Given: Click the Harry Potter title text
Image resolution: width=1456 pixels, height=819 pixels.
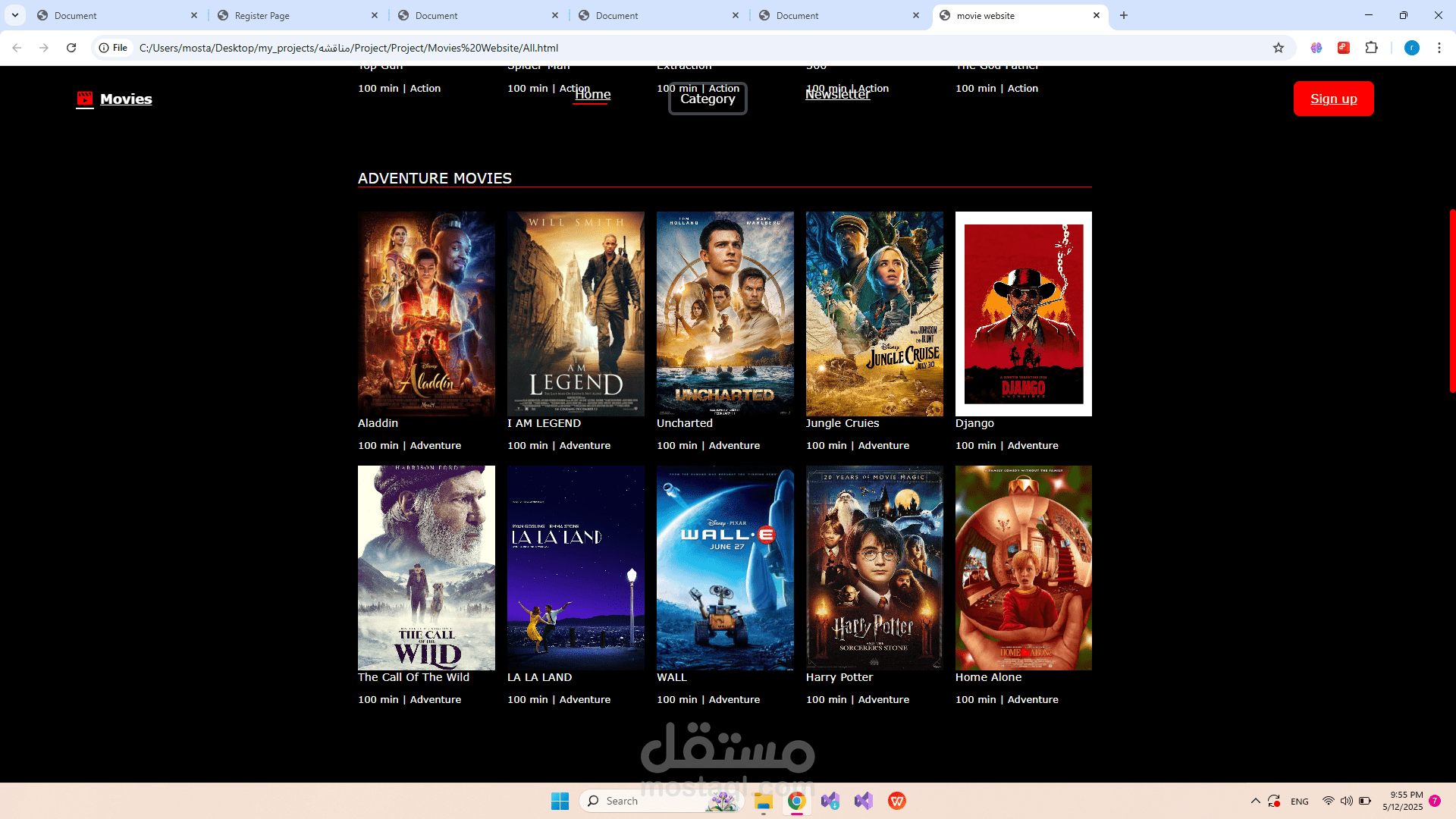Looking at the screenshot, I should click(839, 677).
